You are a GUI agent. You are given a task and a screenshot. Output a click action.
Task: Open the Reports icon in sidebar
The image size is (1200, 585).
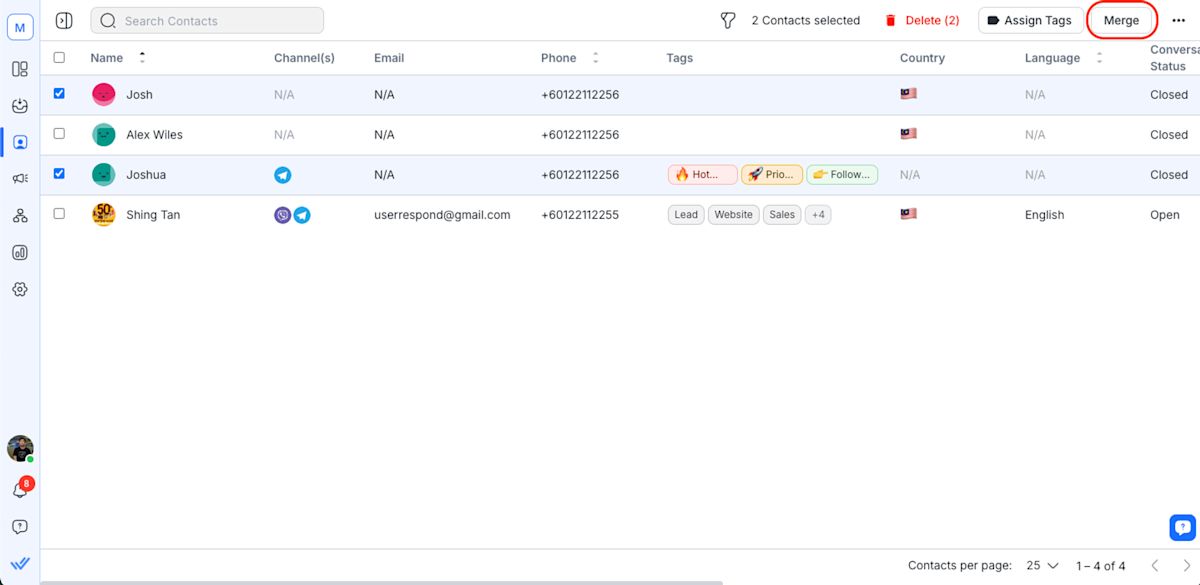(x=20, y=253)
